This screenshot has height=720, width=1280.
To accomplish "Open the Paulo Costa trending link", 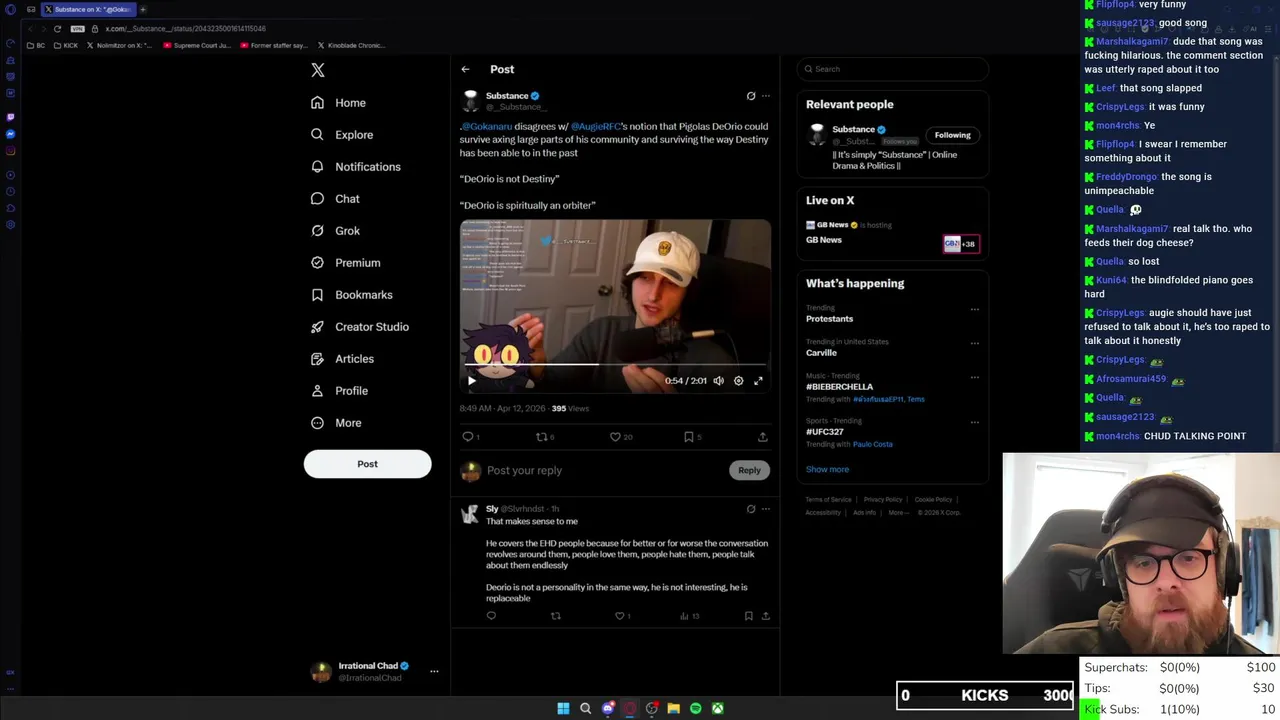I will point(872,444).
